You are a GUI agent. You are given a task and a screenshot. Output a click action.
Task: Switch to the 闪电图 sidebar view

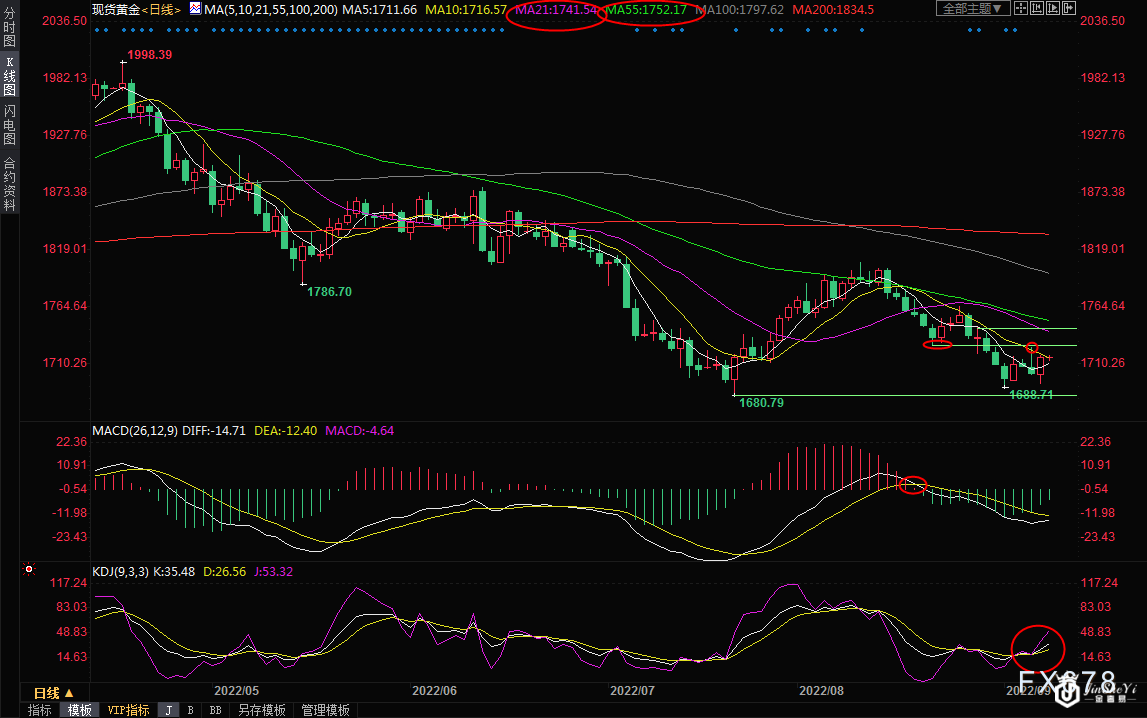point(9,124)
